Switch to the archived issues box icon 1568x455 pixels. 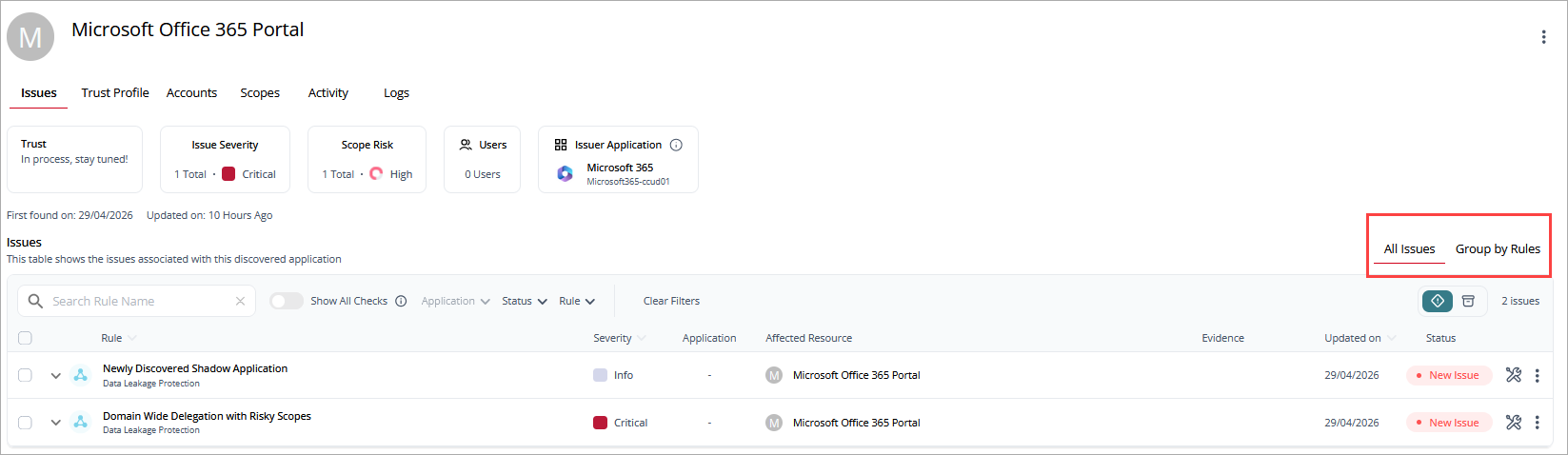coord(1468,301)
